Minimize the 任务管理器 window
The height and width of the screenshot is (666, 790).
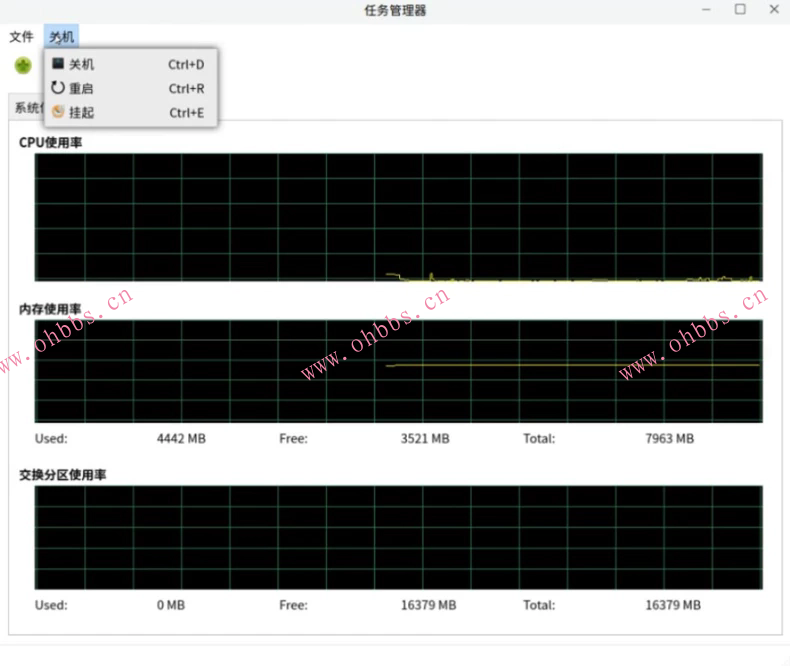tap(706, 10)
